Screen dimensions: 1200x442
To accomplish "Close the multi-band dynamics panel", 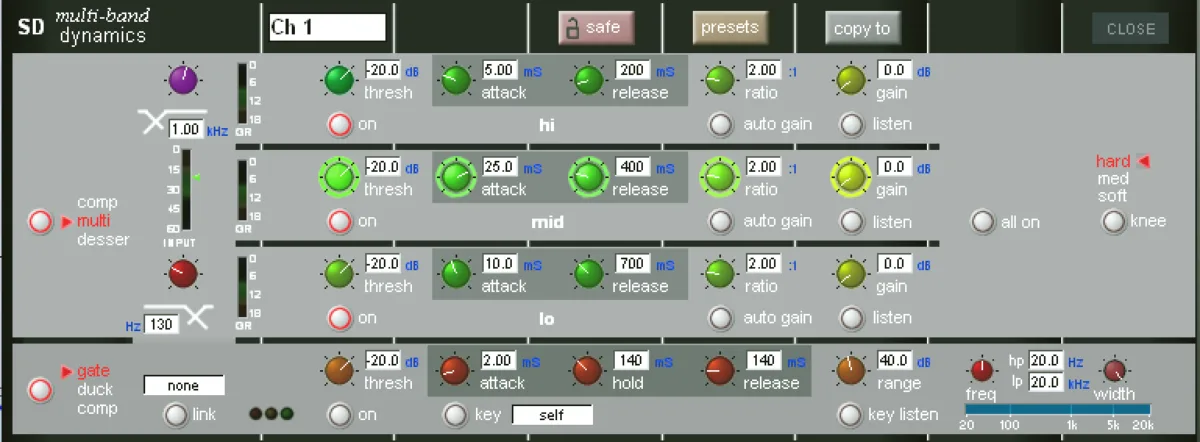I will click(1130, 29).
